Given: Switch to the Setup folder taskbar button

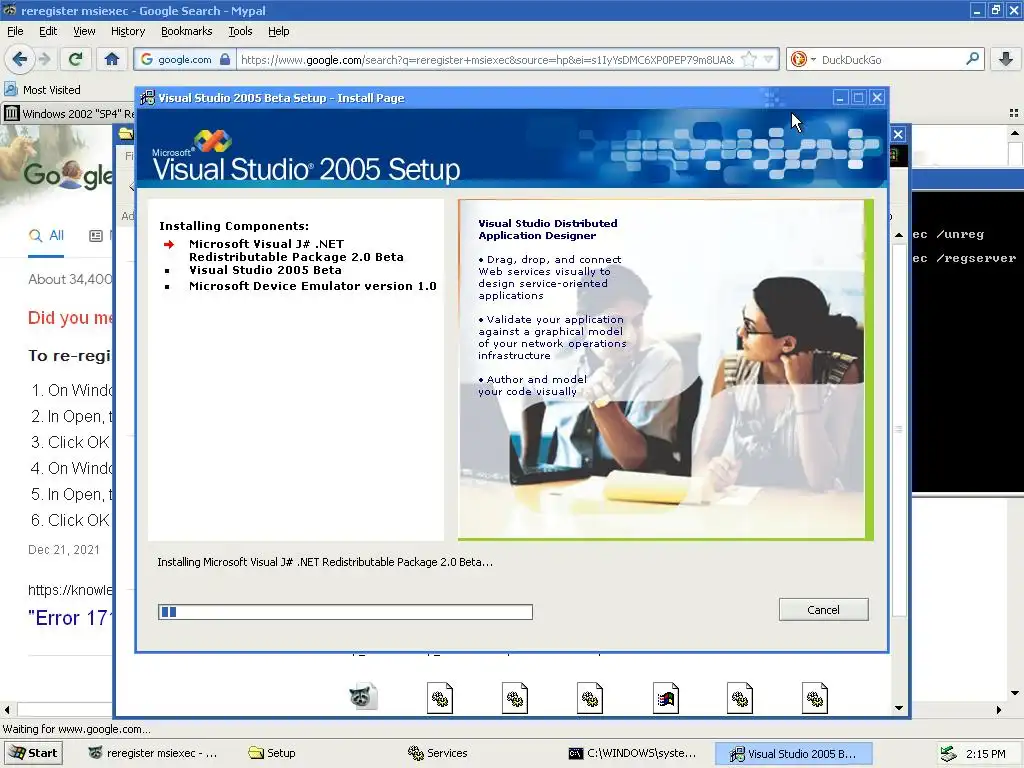Looking at the screenshot, I should 273,753.
